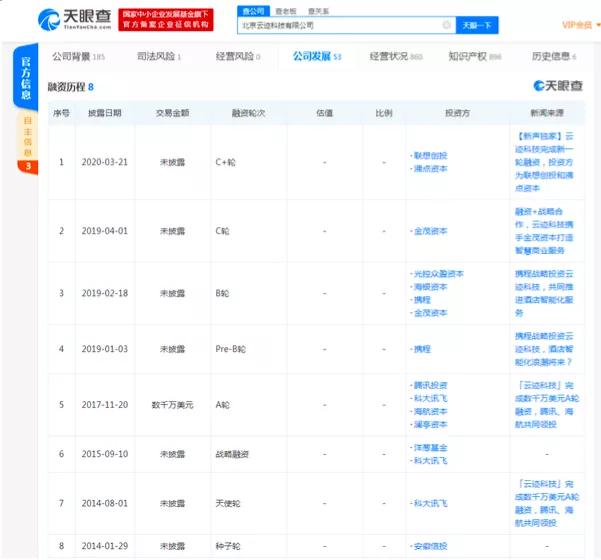Open 携程 investor in B轮 row

point(422,300)
